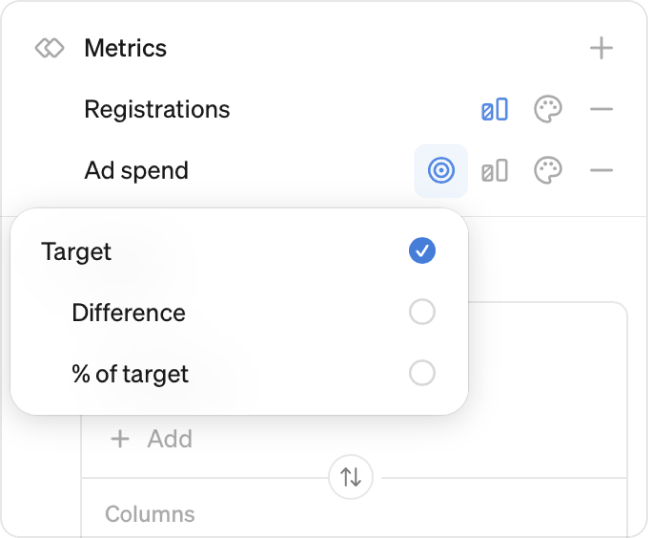Click the Metrics section icon
Viewport: 648px width, 538px height.
coord(49,48)
